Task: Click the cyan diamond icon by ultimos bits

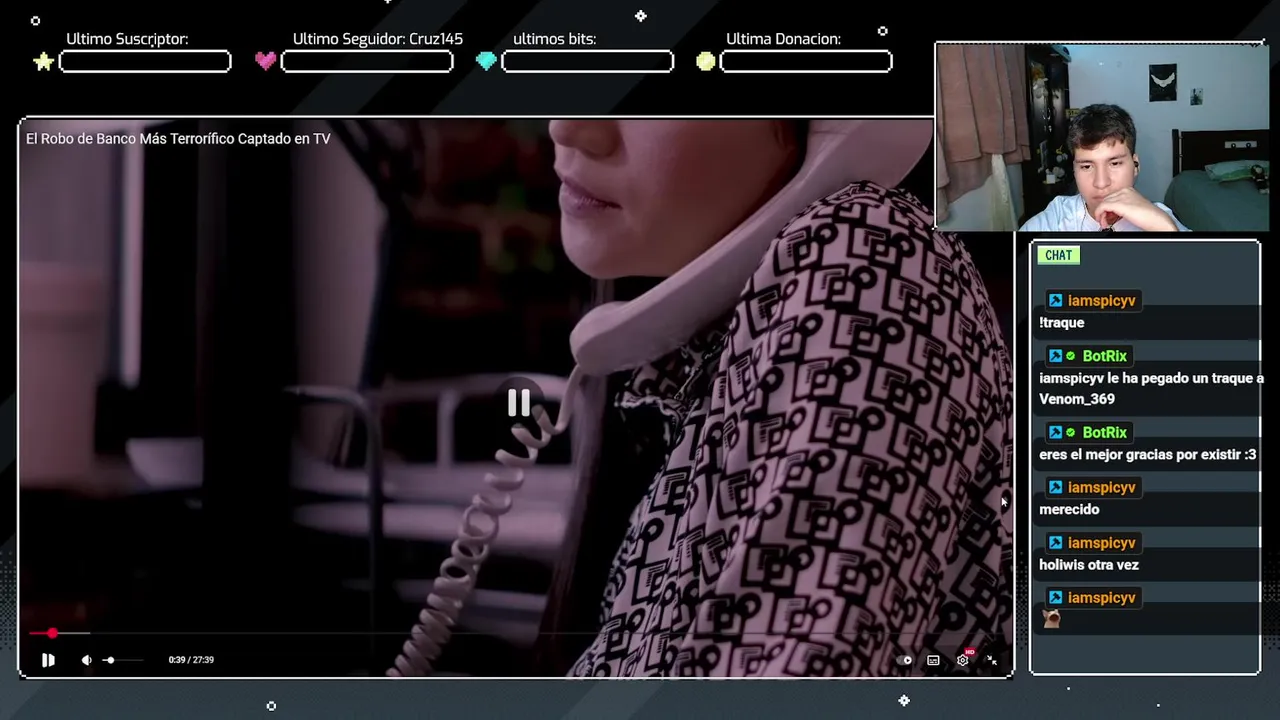Action: tap(486, 61)
